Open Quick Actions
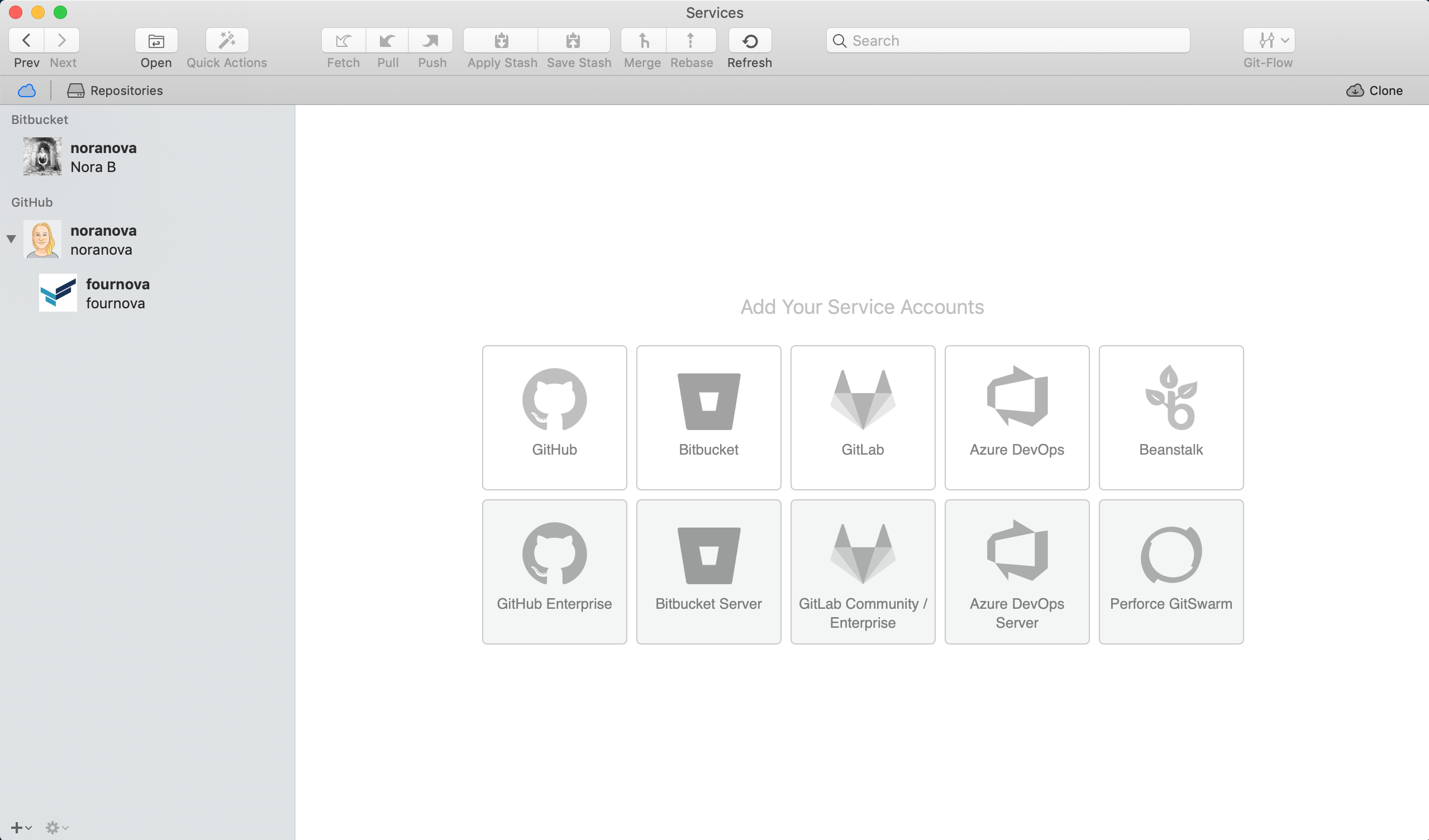Image resolution: width=1429 pixels, height=840 pixels. click(x=226, y=40)
